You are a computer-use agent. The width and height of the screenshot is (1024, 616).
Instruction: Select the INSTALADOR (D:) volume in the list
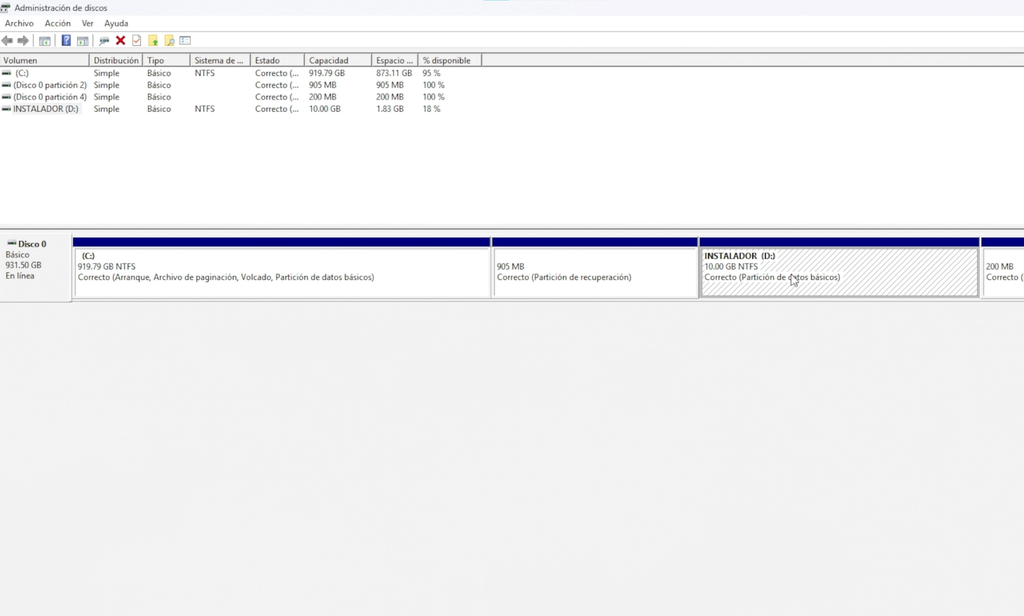pos(46,109)
